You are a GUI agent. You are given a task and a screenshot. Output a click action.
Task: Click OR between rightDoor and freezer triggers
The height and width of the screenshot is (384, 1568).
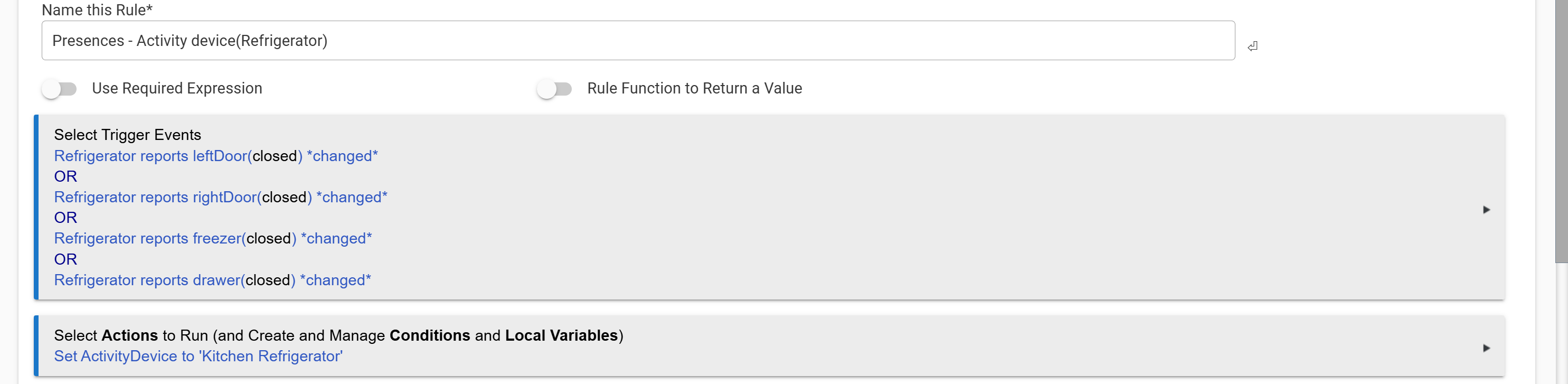[65, 218]
